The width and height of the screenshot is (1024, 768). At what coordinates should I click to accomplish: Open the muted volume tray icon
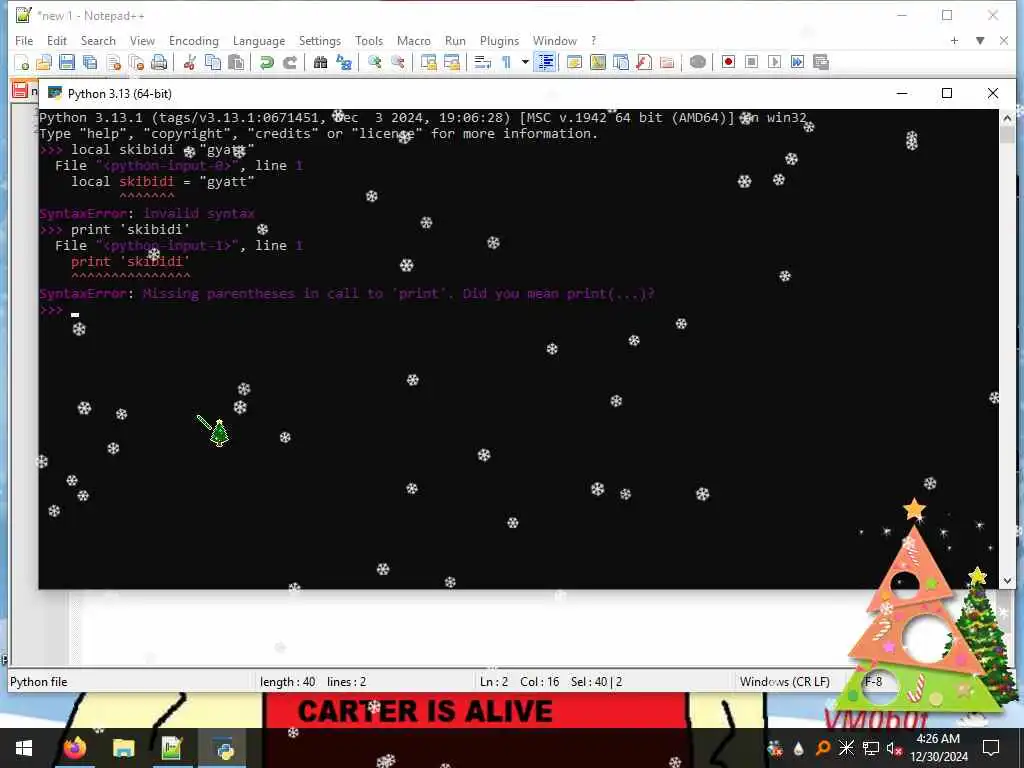point(894,748)
